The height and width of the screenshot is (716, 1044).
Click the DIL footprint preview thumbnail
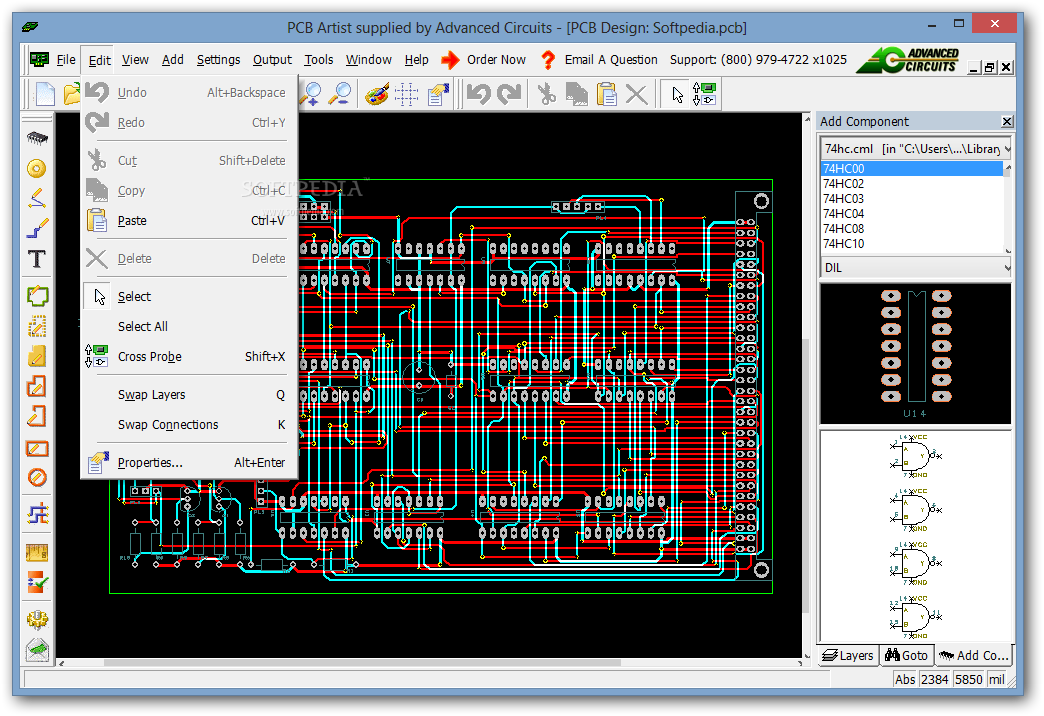(x=915, y=354)
